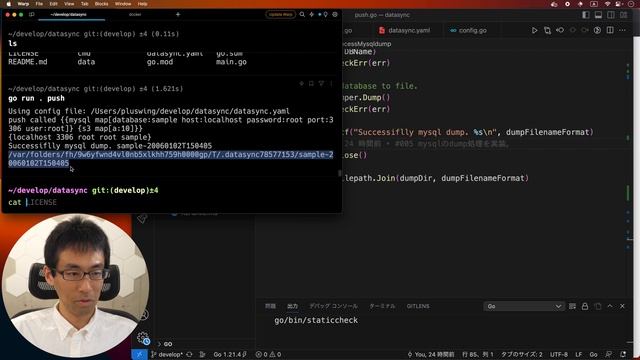Click Warp command input field
The image size is (640, 360).
coord(171,202)
